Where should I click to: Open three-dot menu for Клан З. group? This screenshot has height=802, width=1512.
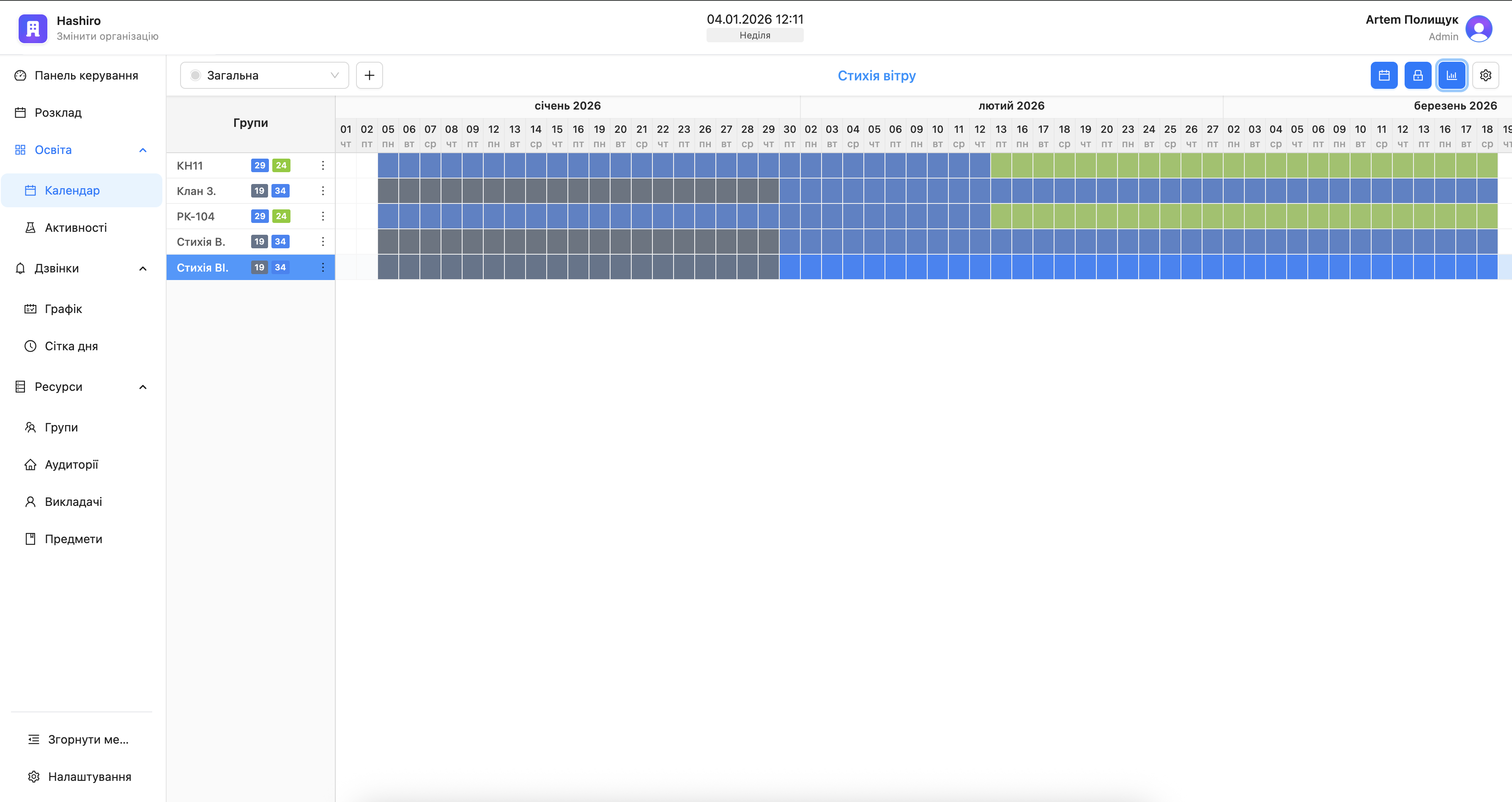[323, 191]
